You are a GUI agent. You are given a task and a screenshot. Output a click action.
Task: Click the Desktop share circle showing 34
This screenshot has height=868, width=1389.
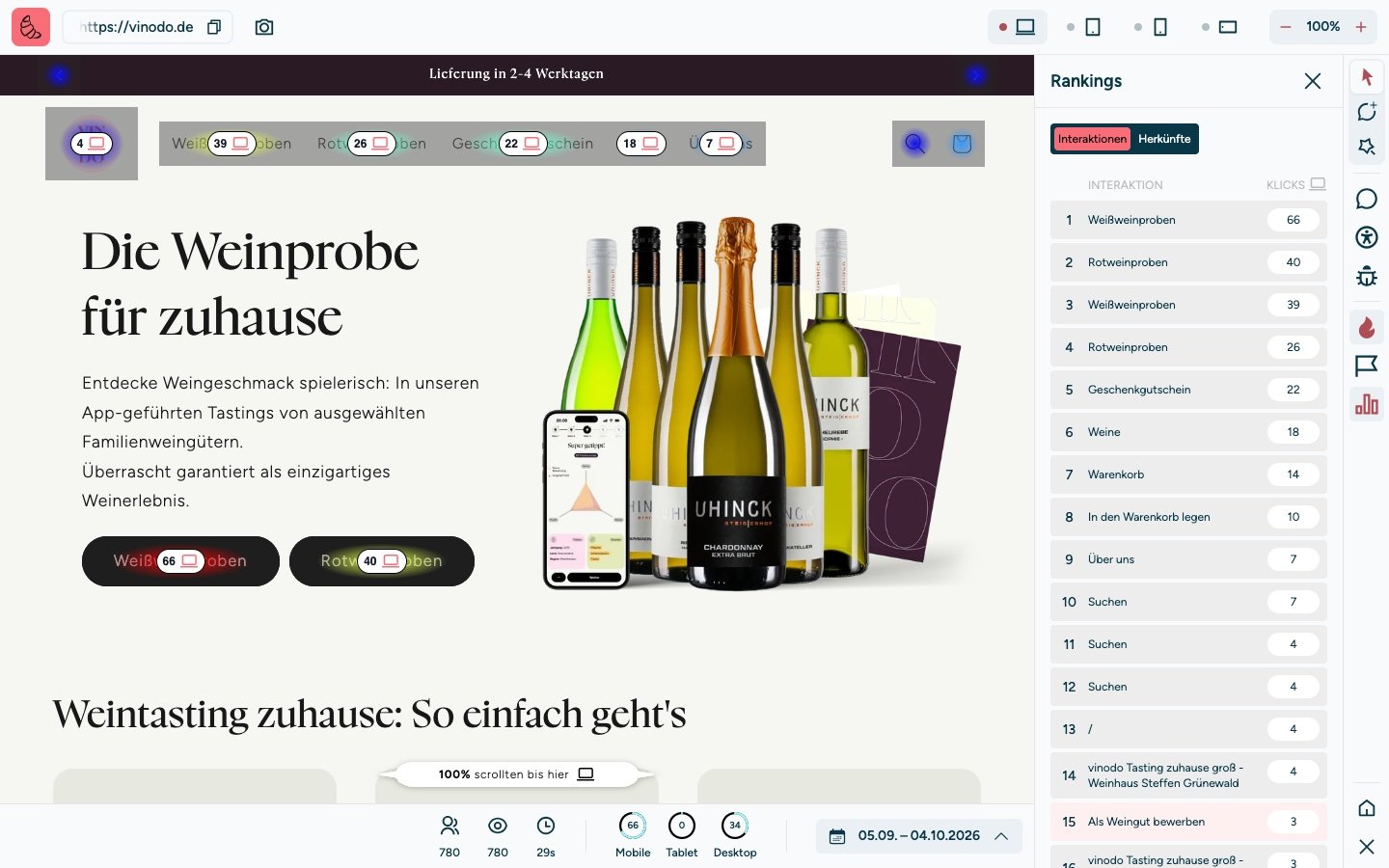coord(735,826)
